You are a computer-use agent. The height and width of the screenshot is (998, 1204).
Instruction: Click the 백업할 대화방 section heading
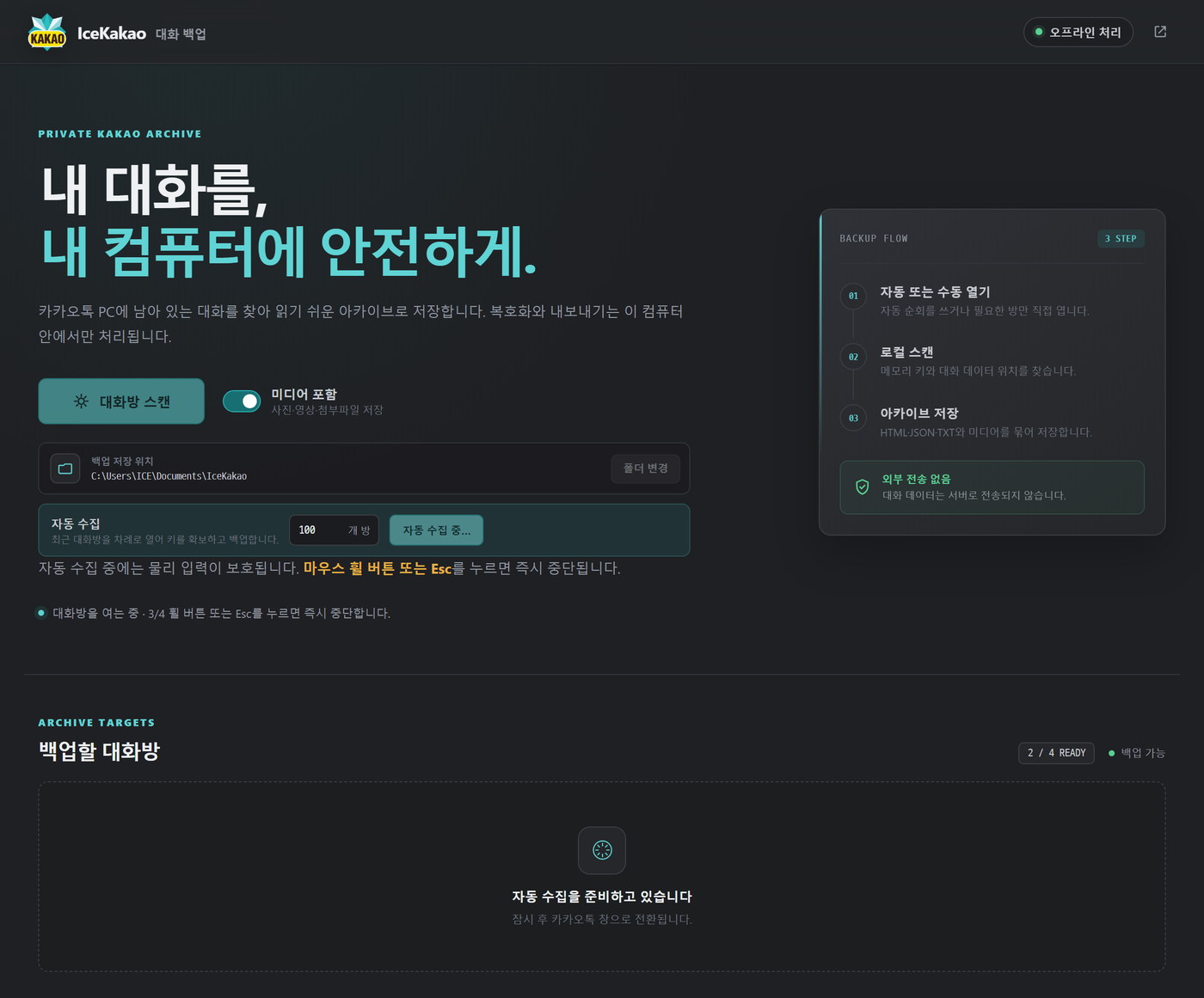click(99, 751)
